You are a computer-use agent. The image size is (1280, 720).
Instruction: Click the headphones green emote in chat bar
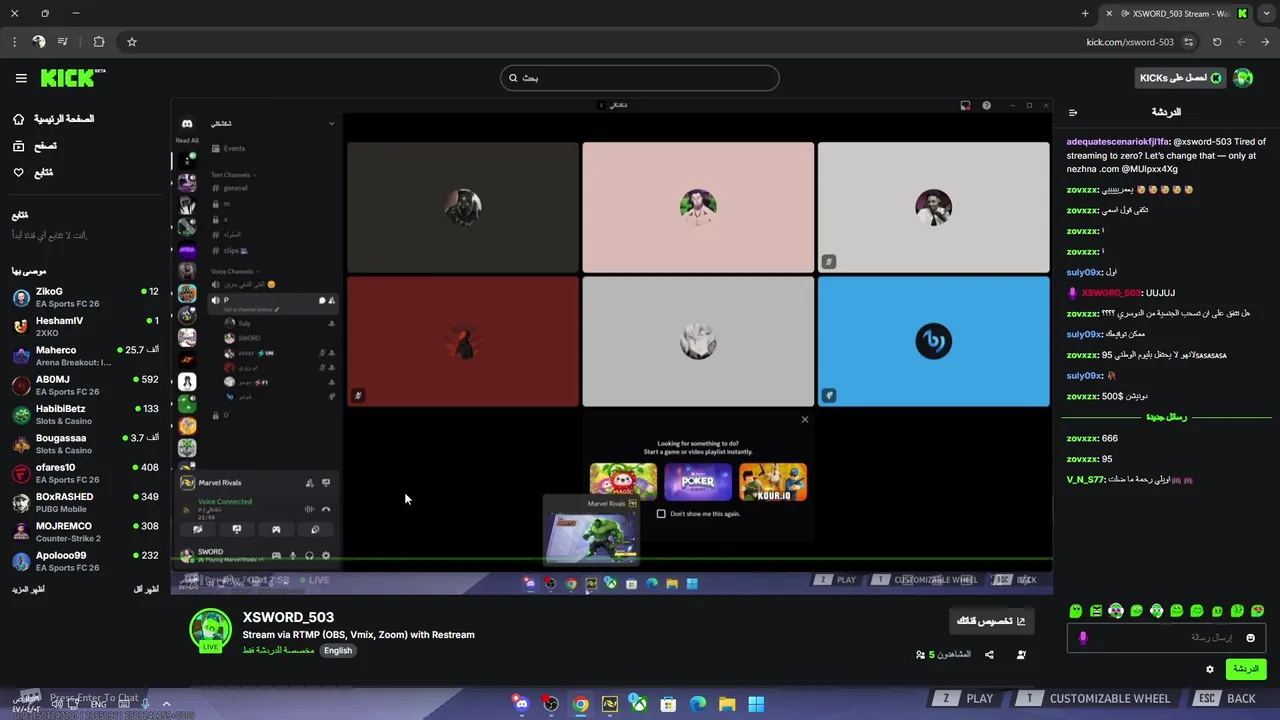click(1156, 611)
